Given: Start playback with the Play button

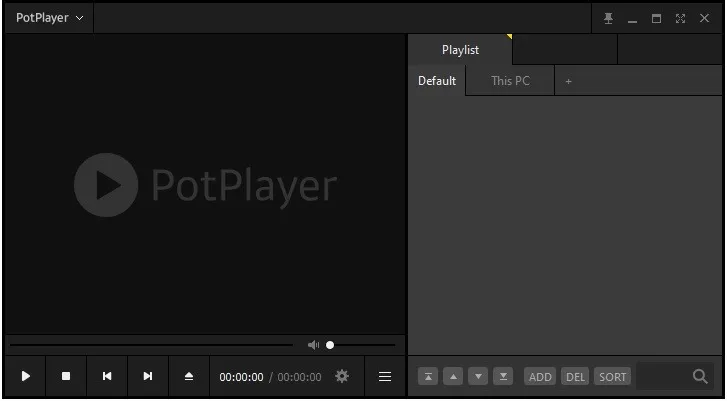Looking at the screenshot, I should [26, 376].
